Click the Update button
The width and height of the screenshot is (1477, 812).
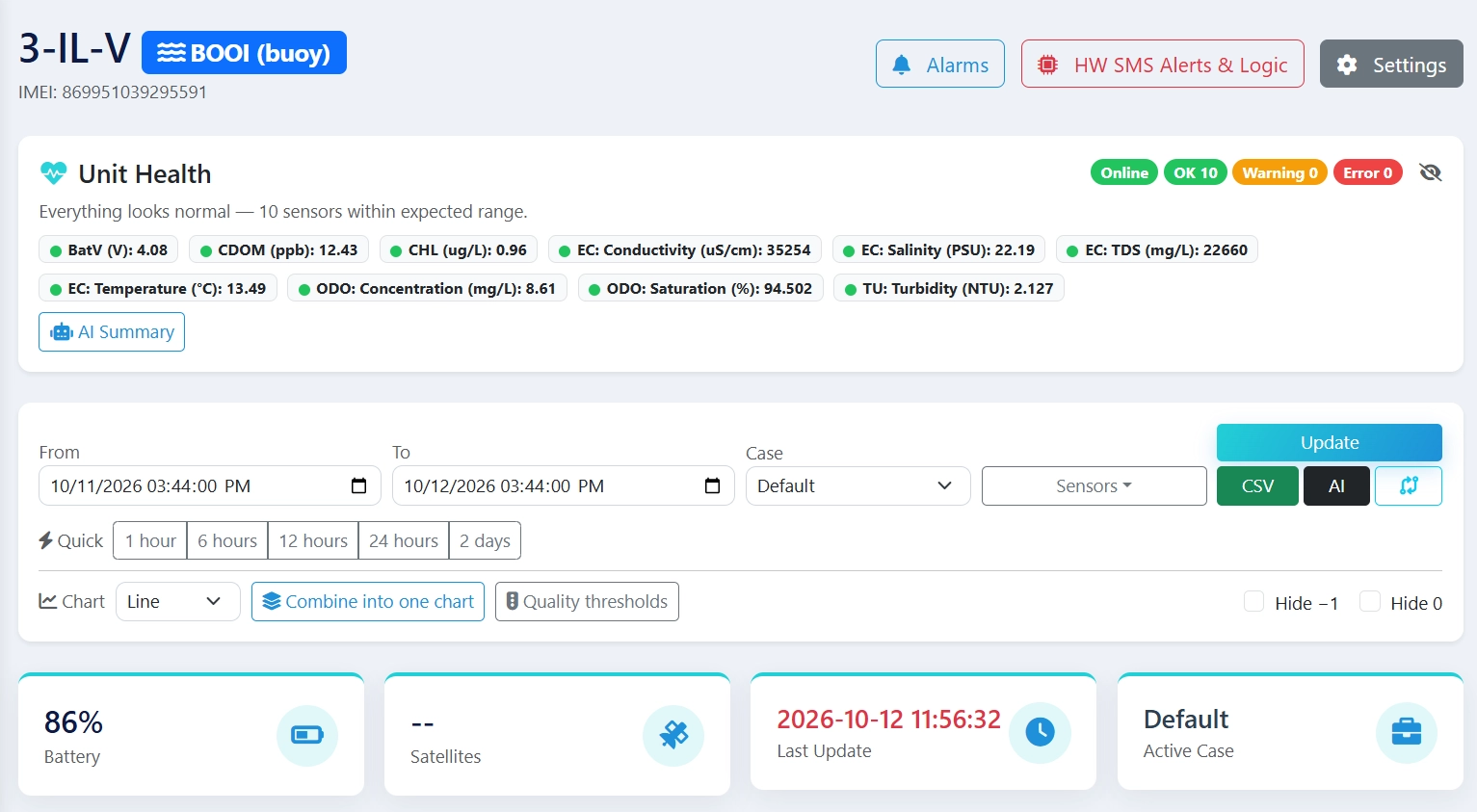1330,442
